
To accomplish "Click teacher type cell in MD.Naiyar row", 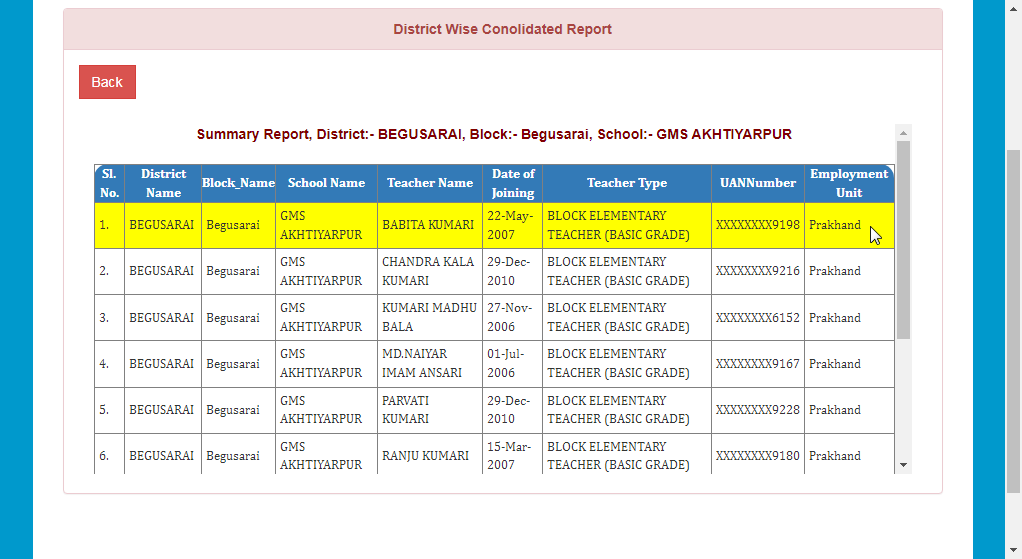I will pyautogui.click(x=627, y=364).
